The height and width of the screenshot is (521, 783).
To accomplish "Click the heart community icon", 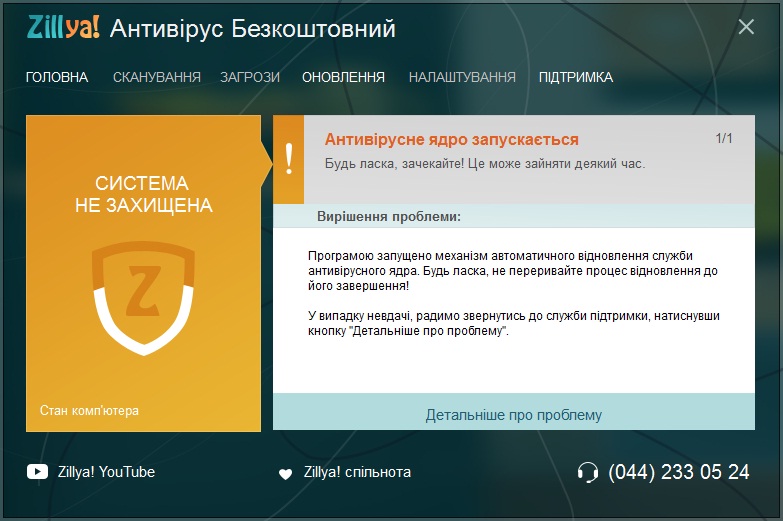I will [285, 473].
